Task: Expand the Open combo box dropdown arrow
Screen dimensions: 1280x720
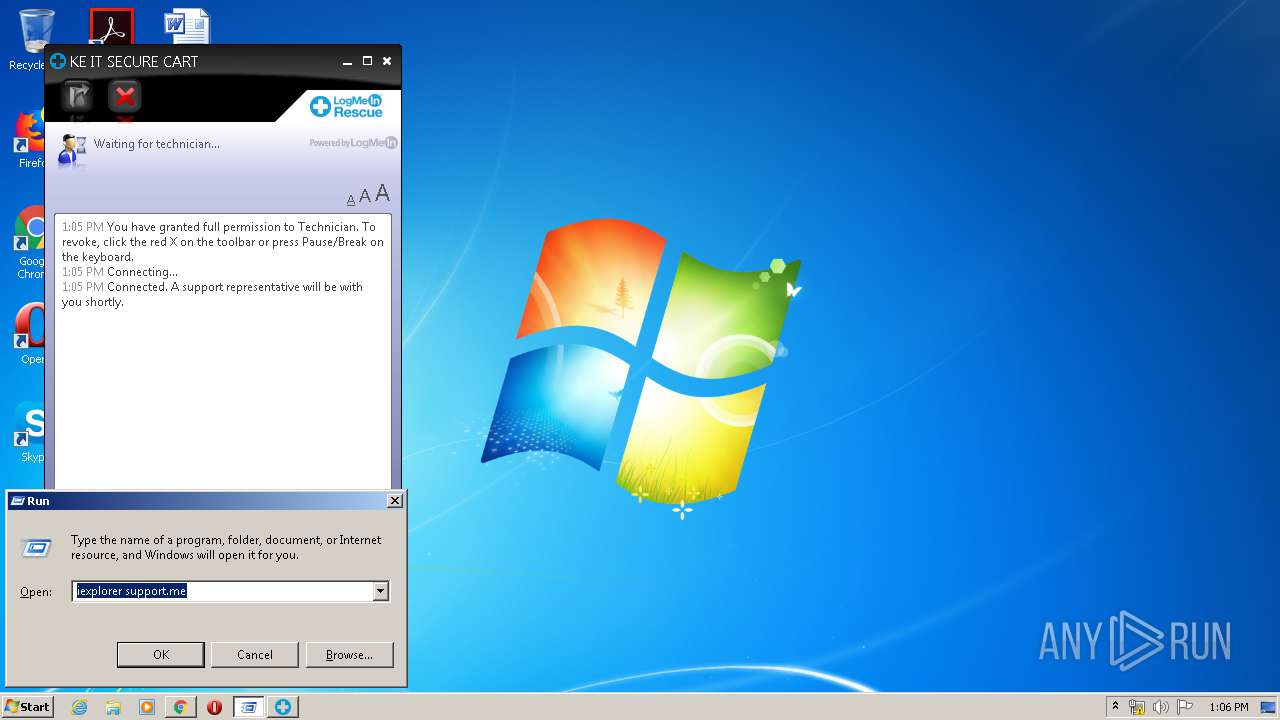Action: [380, 591]
